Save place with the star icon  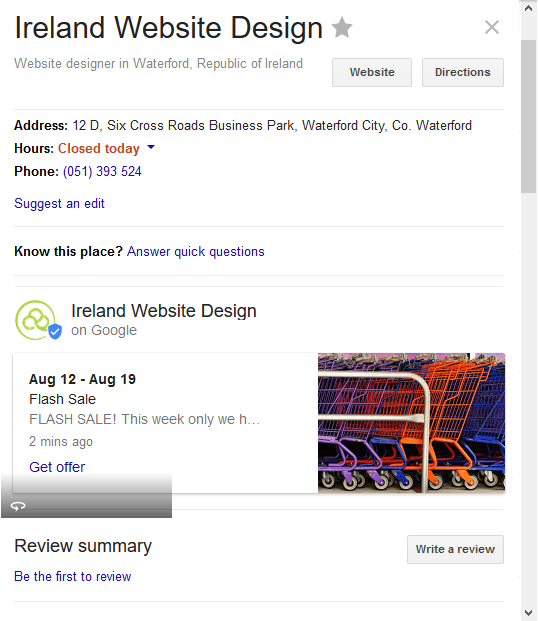click(x=341, y=27)
